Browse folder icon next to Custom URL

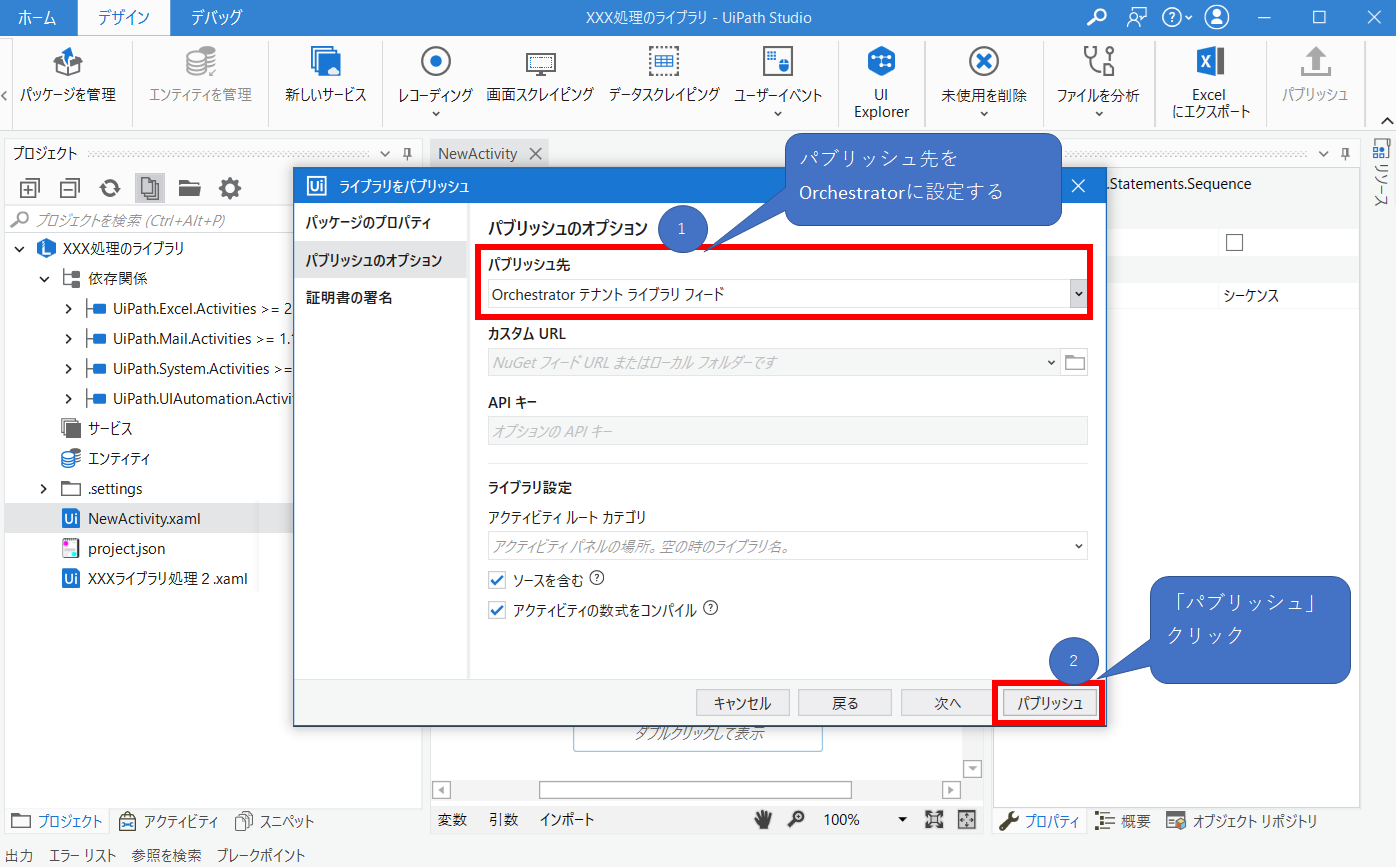[1074, 362]
